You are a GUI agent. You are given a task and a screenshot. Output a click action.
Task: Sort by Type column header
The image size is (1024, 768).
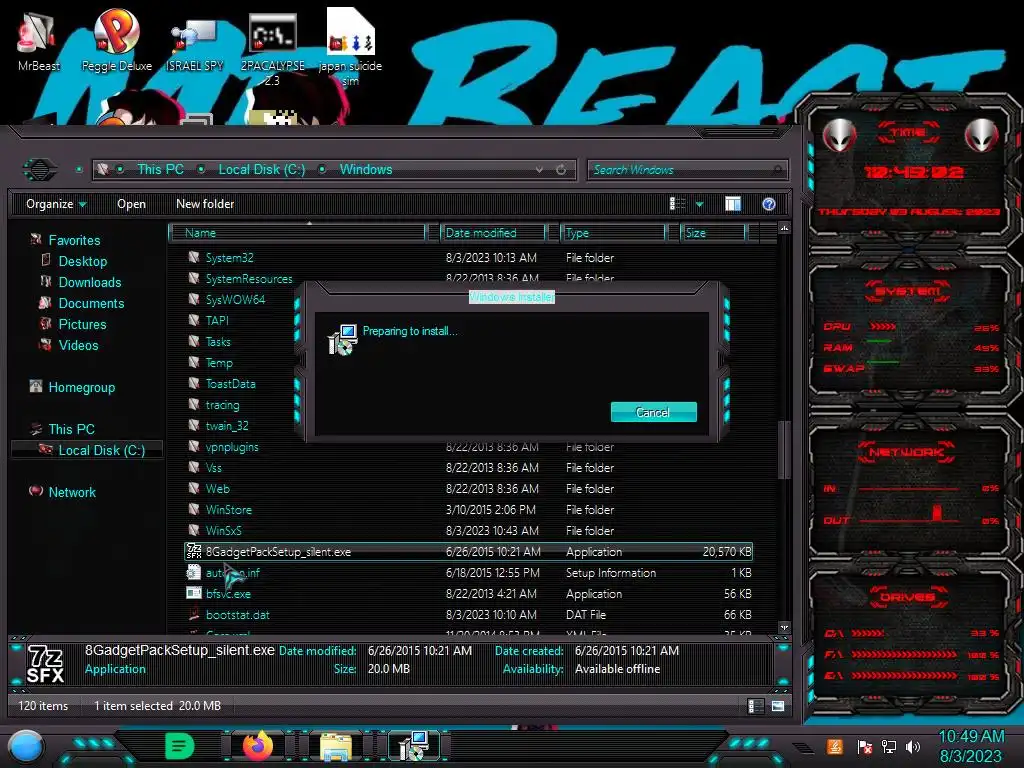(614, 232)
